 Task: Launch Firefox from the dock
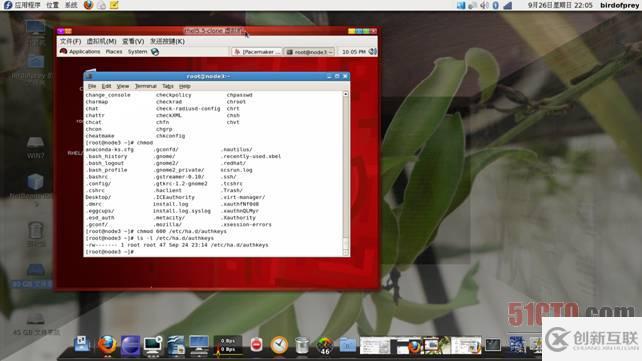(x=107, y=344)
